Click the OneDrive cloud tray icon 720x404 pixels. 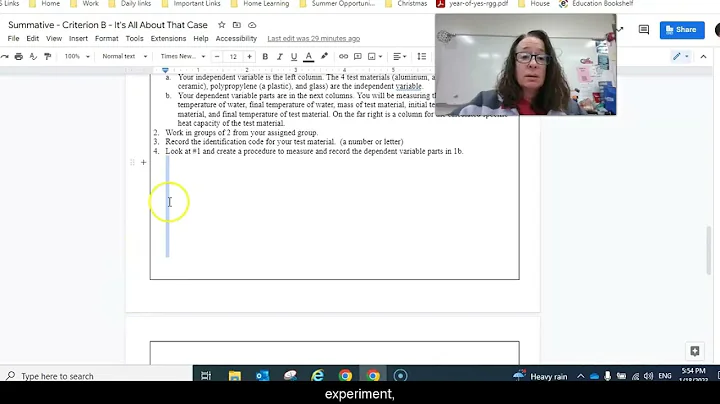(x=594, y=376)
